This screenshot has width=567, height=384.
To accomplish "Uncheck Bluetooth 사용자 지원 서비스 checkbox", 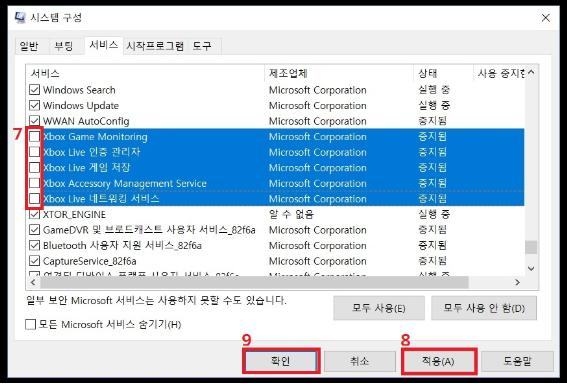I will (x=34, y=246).
